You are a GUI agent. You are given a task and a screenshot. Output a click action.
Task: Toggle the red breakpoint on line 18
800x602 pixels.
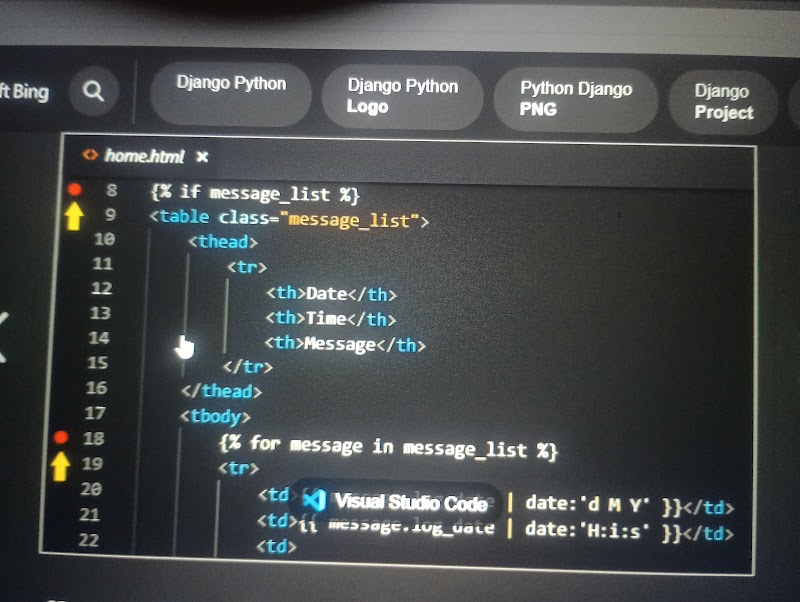click(x=61, y=437)
